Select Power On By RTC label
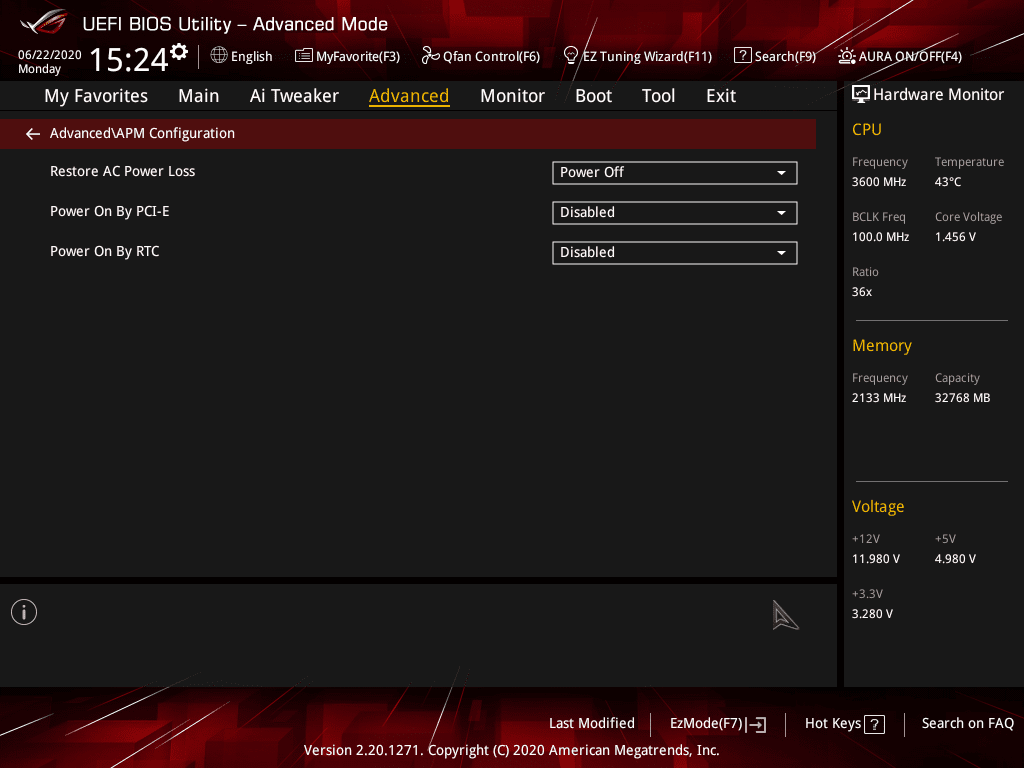Viewport: 1024px width, 768px height. tap(104, 251)
